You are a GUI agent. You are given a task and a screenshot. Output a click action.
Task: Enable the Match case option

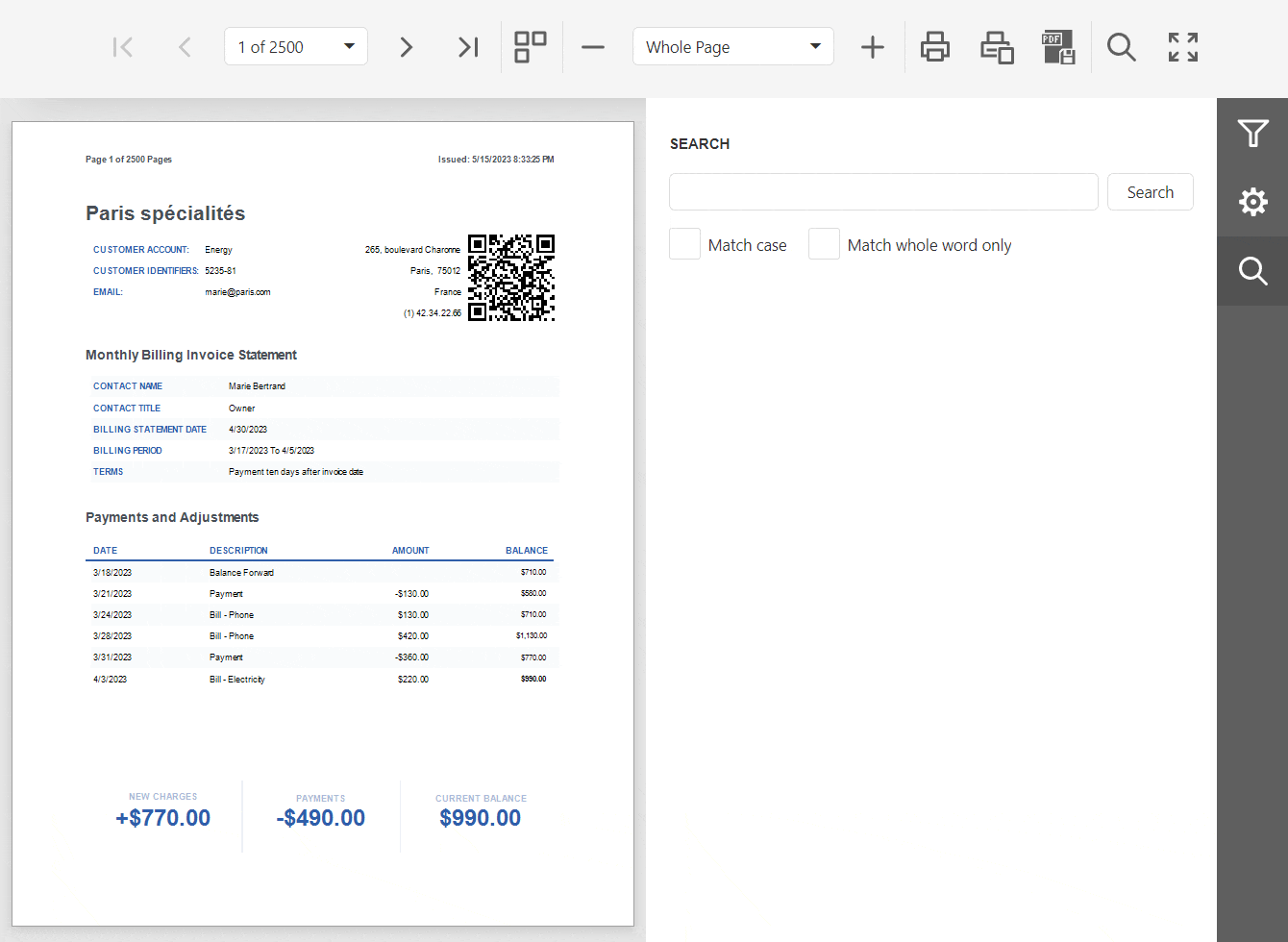684,243
